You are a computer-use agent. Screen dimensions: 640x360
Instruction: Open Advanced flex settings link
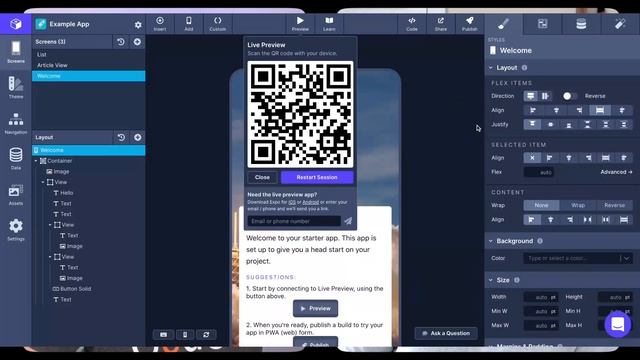click(x=616, y=172)
